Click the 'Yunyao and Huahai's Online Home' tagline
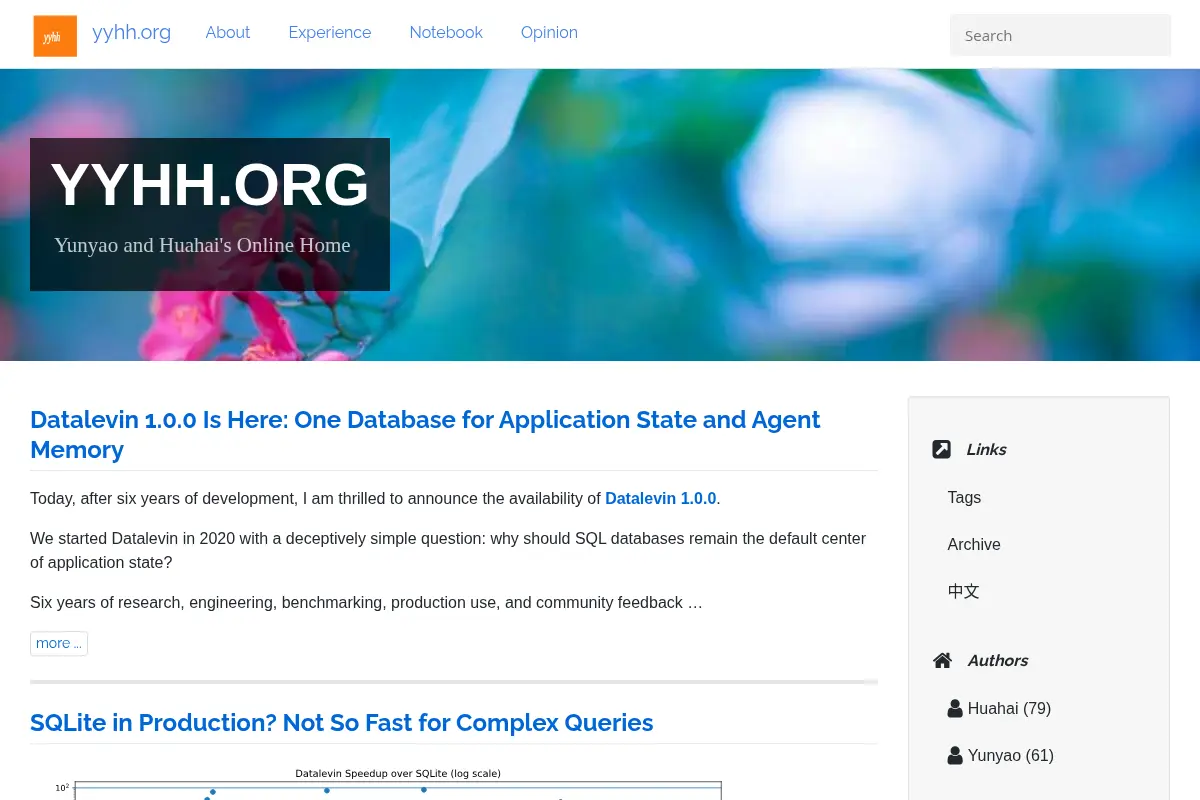Screen dimensions: 1200x800 202,245
